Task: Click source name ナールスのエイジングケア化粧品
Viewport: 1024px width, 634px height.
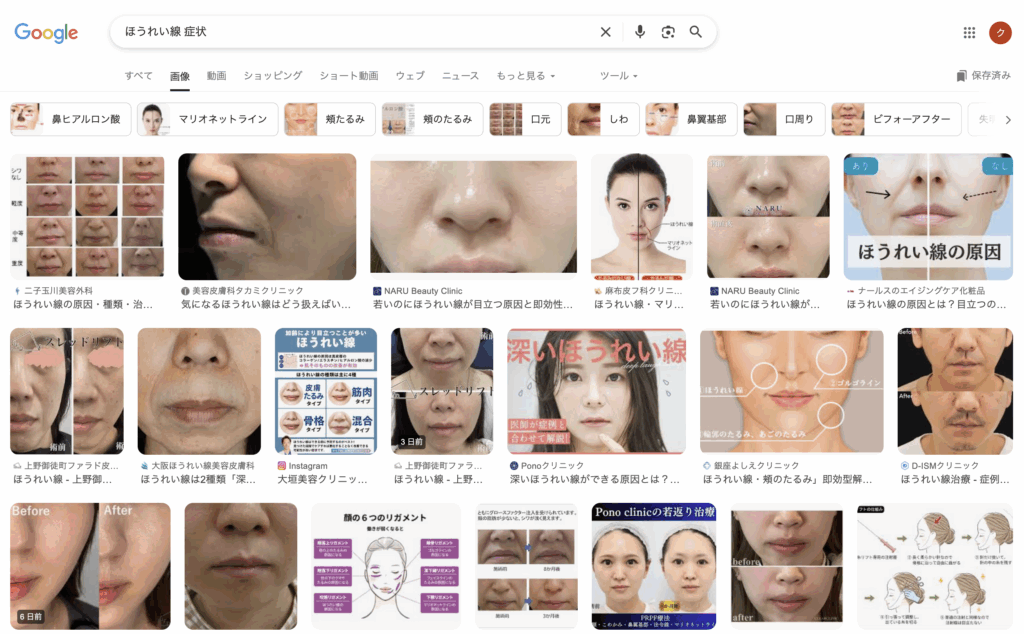Action: point(921,291)
